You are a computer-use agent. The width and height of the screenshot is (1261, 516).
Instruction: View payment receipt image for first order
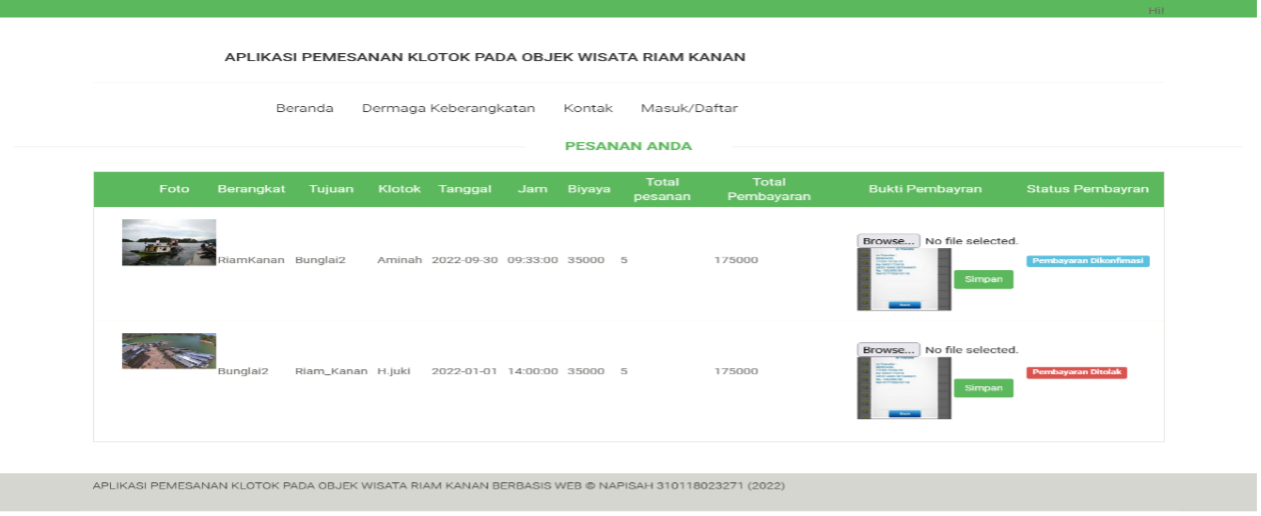point(904,280)
